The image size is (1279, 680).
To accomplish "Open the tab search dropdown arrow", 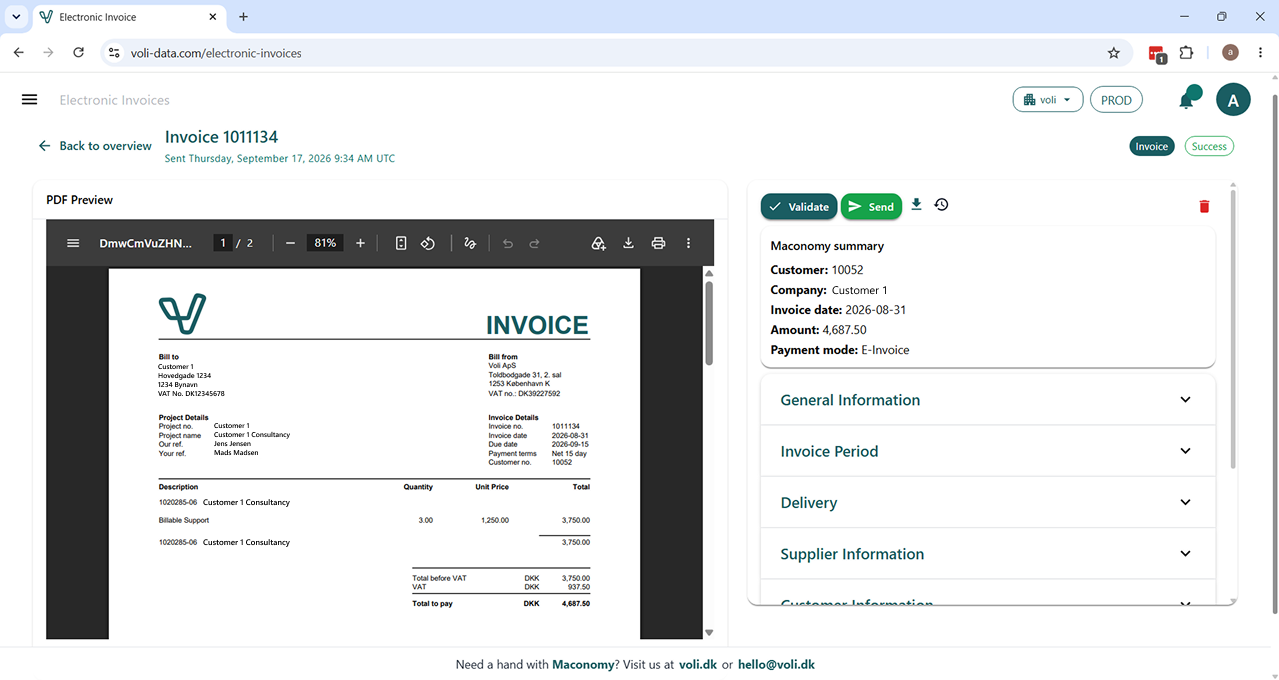I will tap(16, 17).
